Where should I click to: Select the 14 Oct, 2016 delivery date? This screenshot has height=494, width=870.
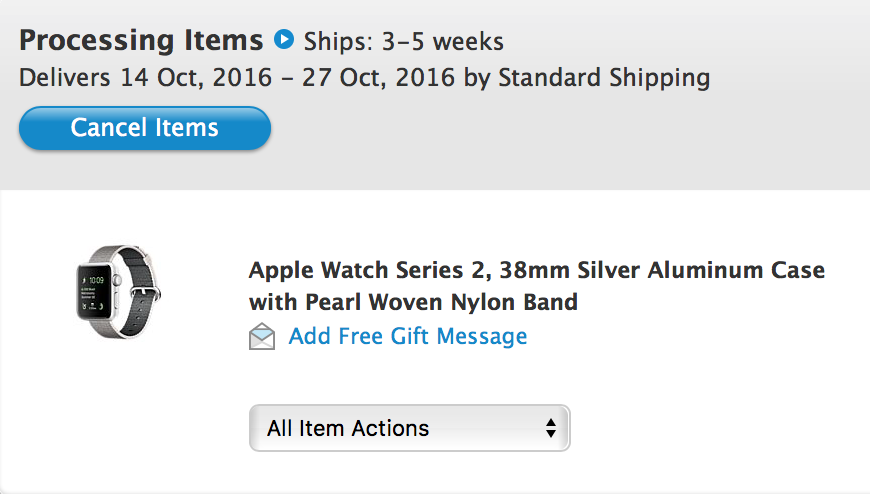click(196, 78)
